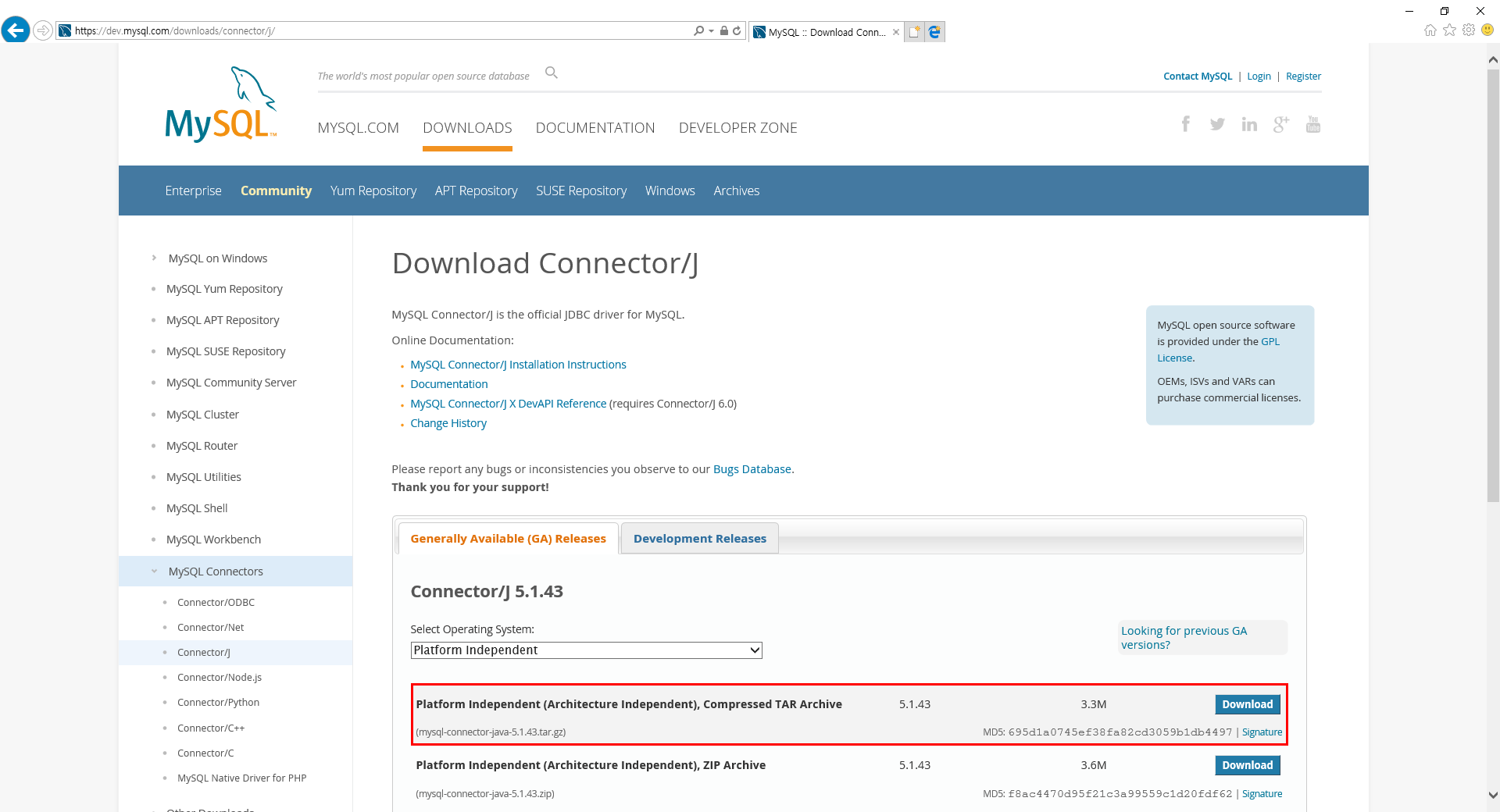Viewport: 1500px width, 812px height.
Task: Open MySQL Google Plus icon
Action: pos(1281,124)
